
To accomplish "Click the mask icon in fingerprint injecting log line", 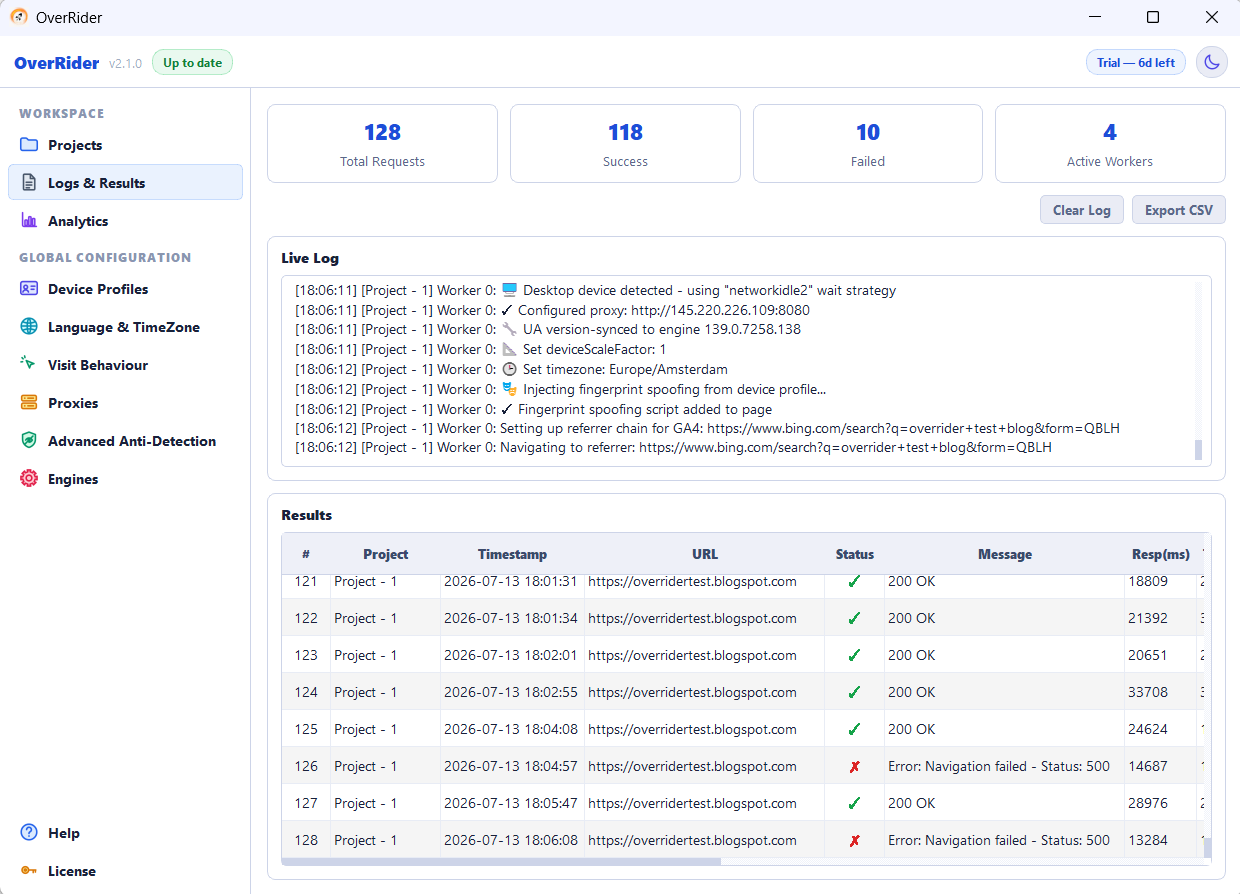I will click(510, 389).
